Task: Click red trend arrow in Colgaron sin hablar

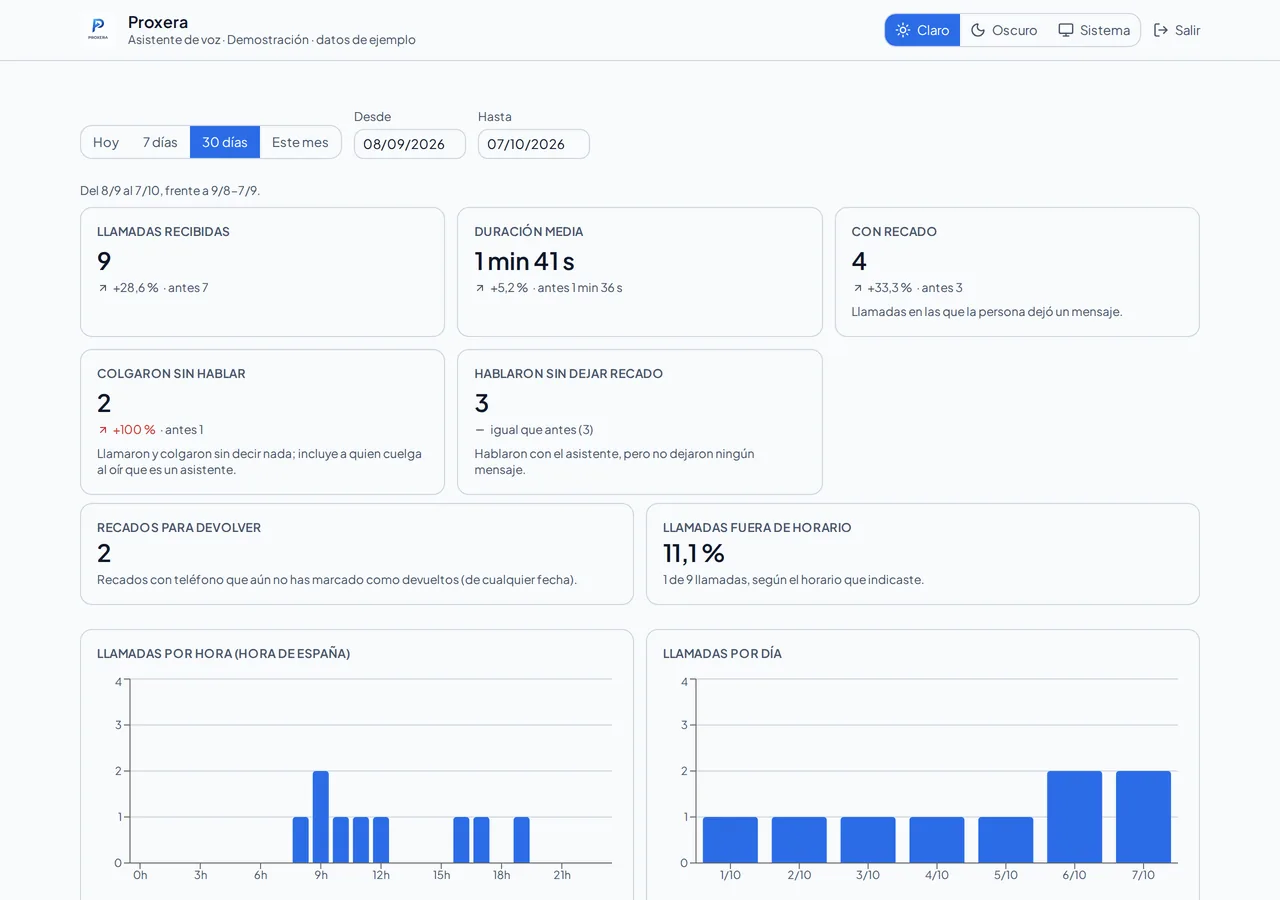Action: pyautogui.click(x=103, y=430)
